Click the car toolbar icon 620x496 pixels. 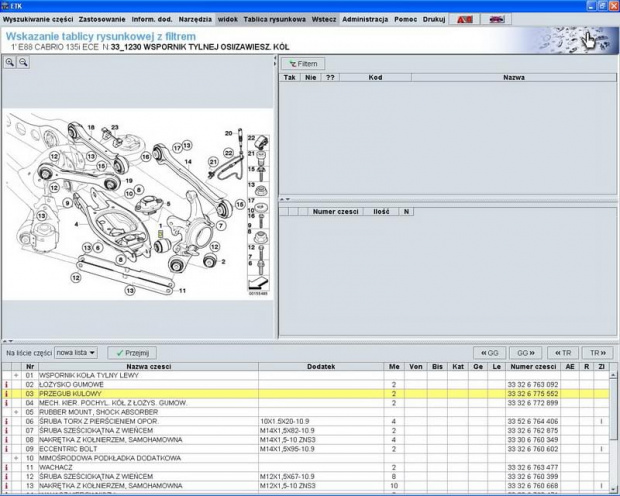(x=496, y=19)
